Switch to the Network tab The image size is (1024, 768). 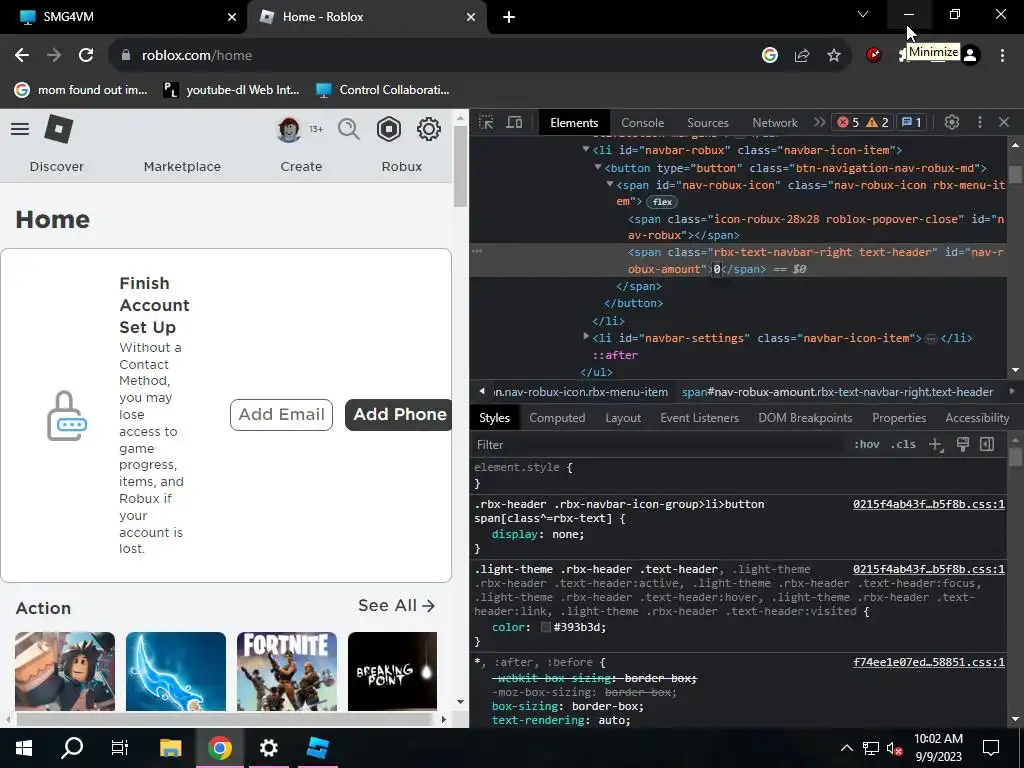click(775, 123)
